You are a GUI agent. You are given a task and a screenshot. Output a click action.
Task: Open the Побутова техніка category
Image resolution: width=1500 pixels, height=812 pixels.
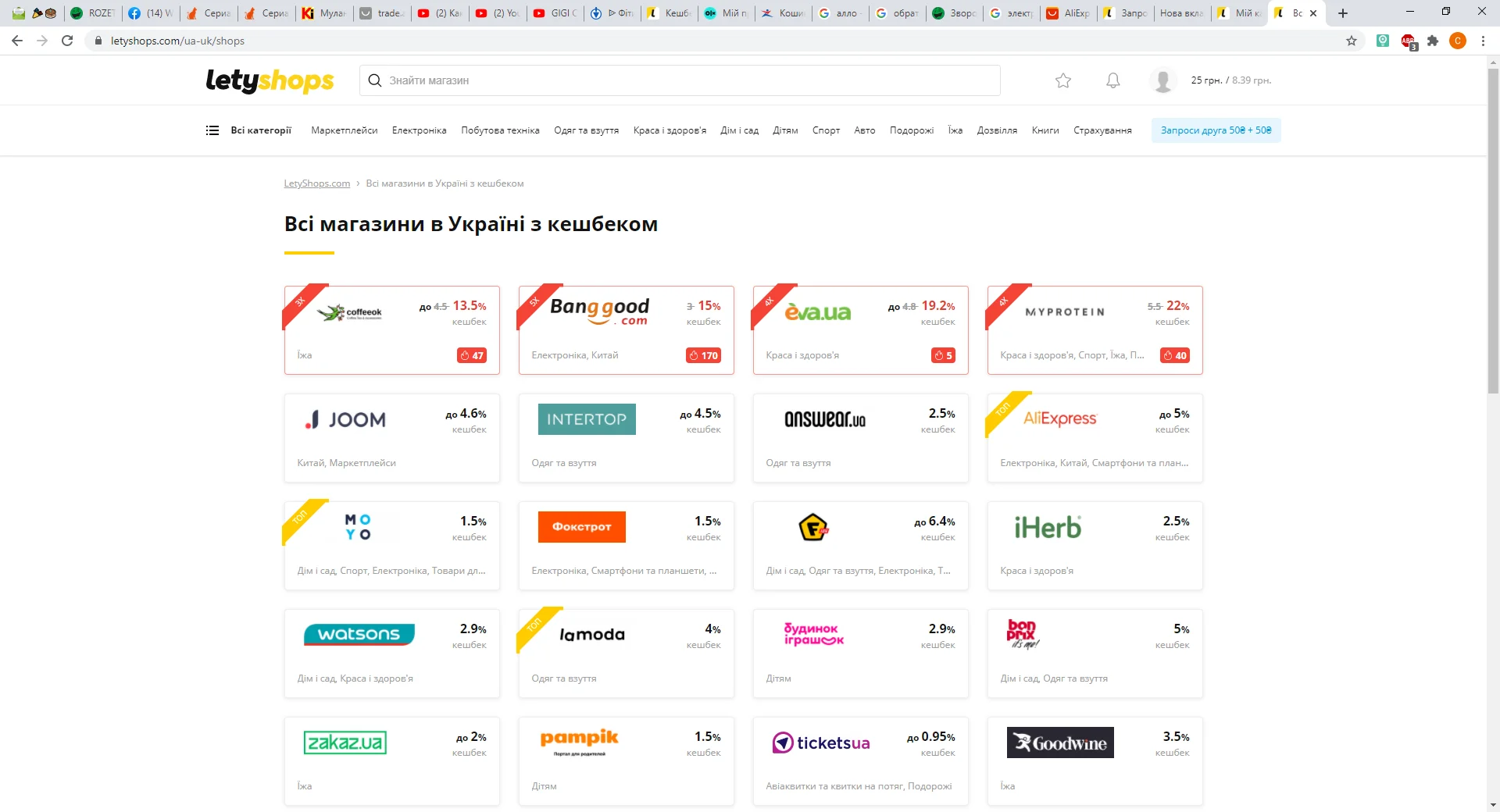pyautogui.click(x=500, y=130)
